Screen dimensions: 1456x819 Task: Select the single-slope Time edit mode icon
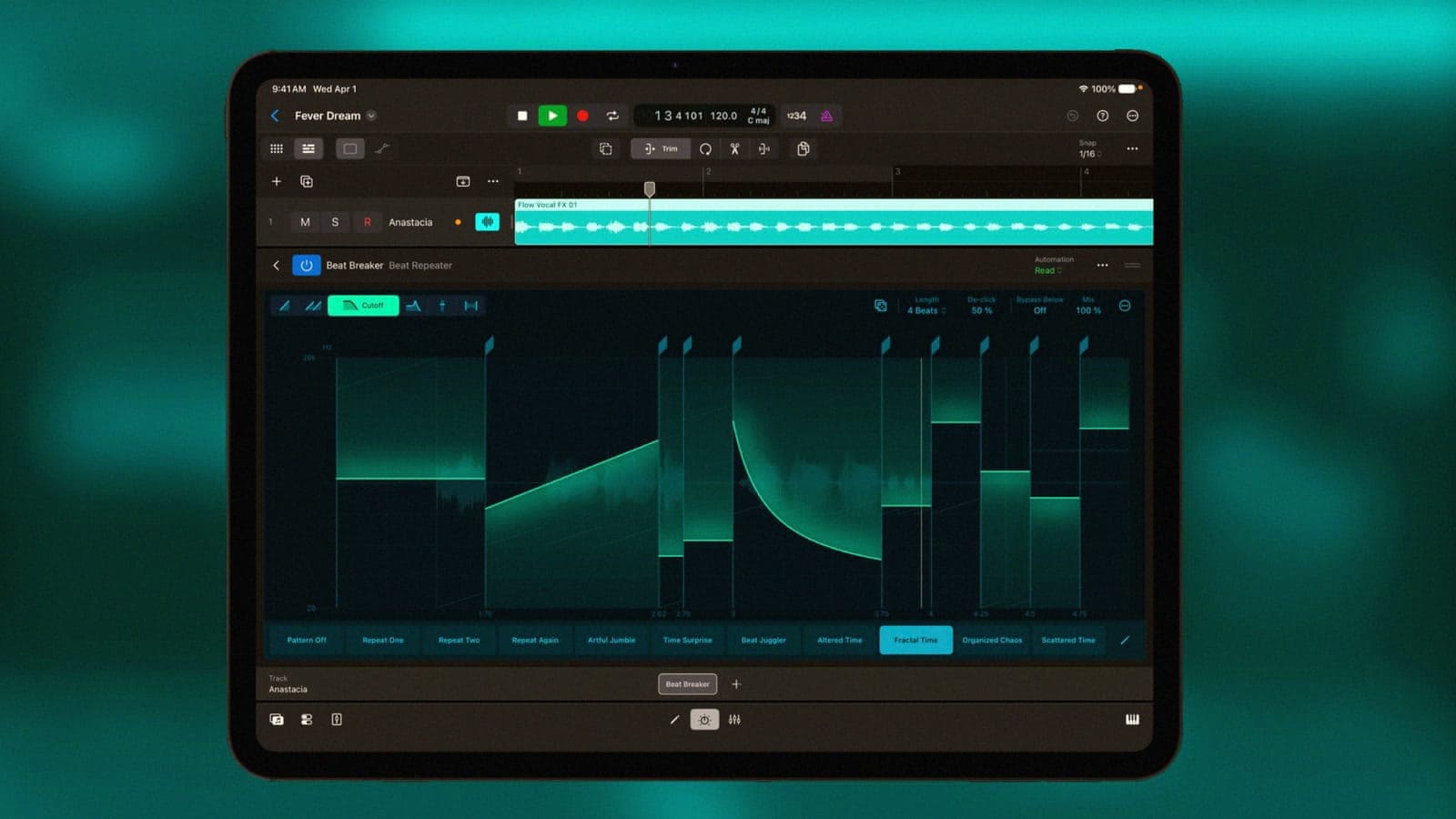click(285, 306)
